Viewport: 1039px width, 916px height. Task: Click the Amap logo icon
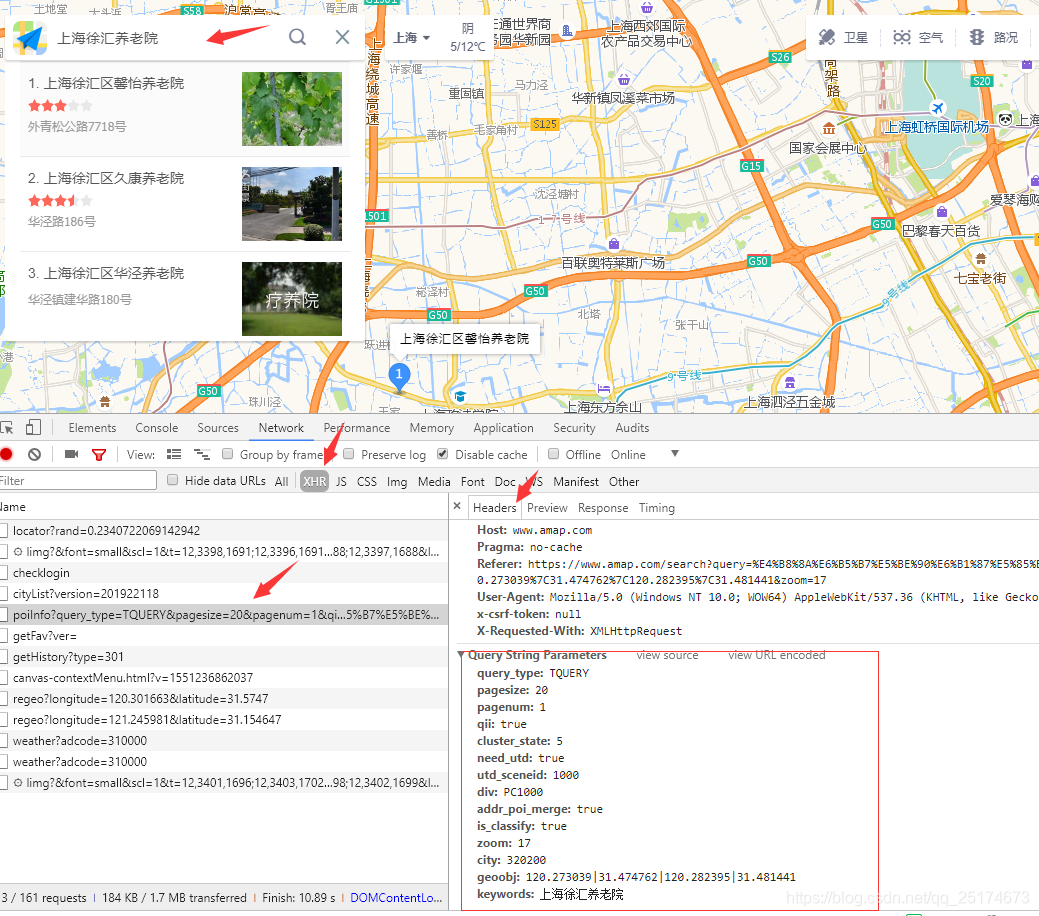pyautogui.click(x=30, y=38)
